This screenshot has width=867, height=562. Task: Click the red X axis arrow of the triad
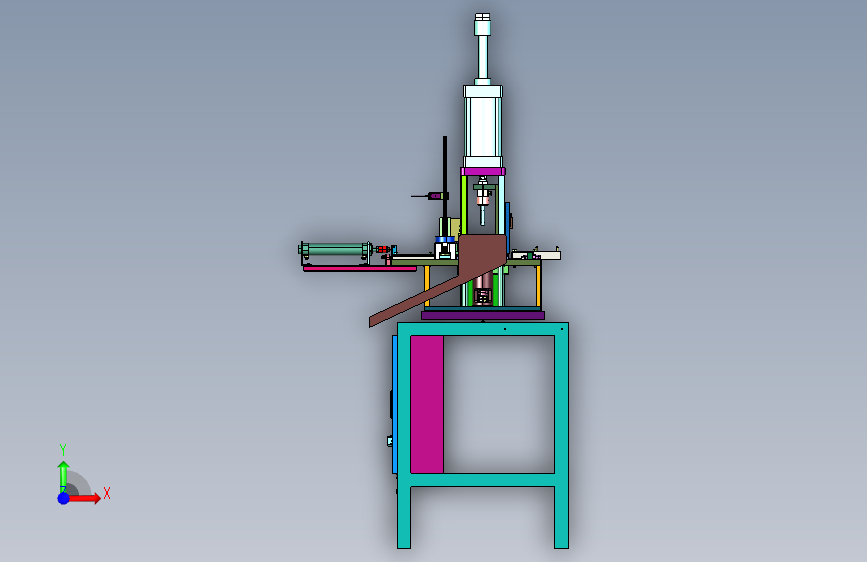84,498
